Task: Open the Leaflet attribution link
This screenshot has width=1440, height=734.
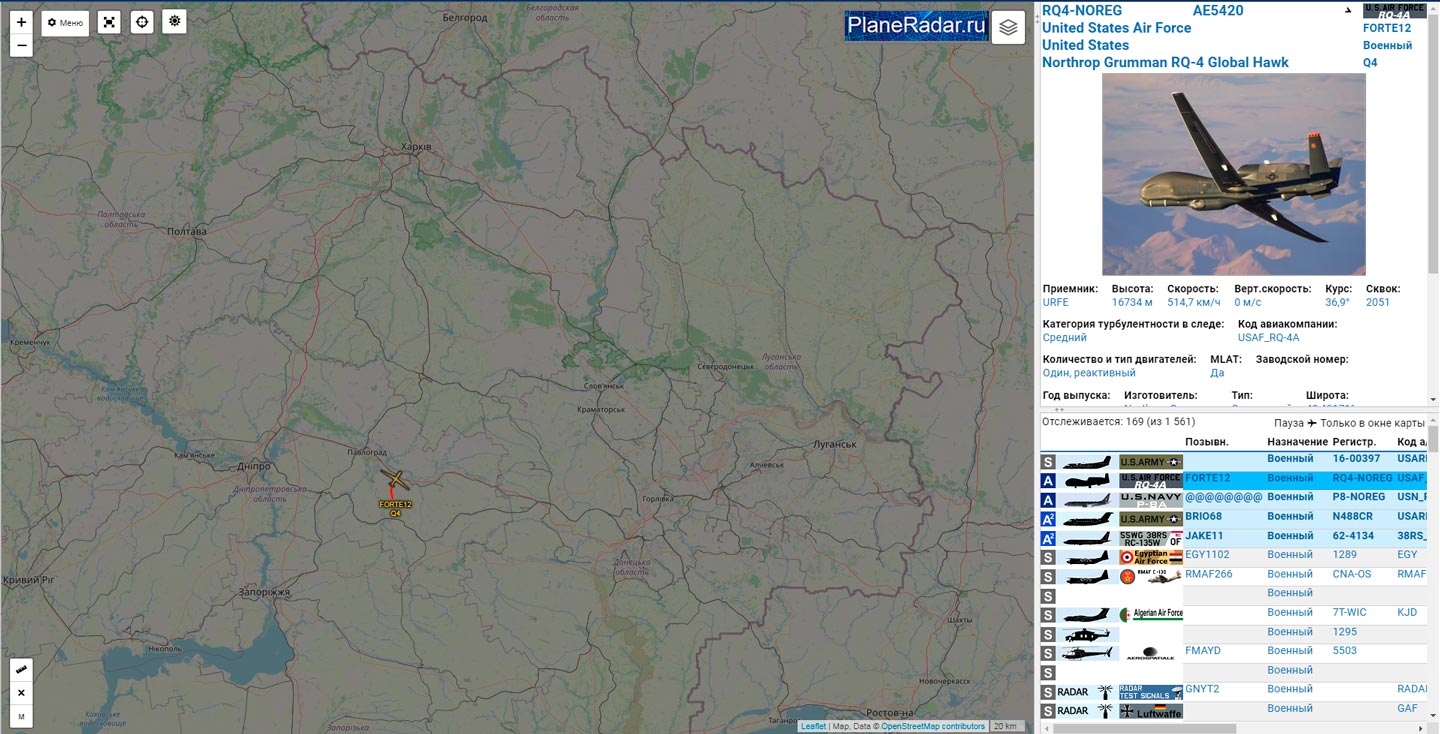Action: point(813,726)
